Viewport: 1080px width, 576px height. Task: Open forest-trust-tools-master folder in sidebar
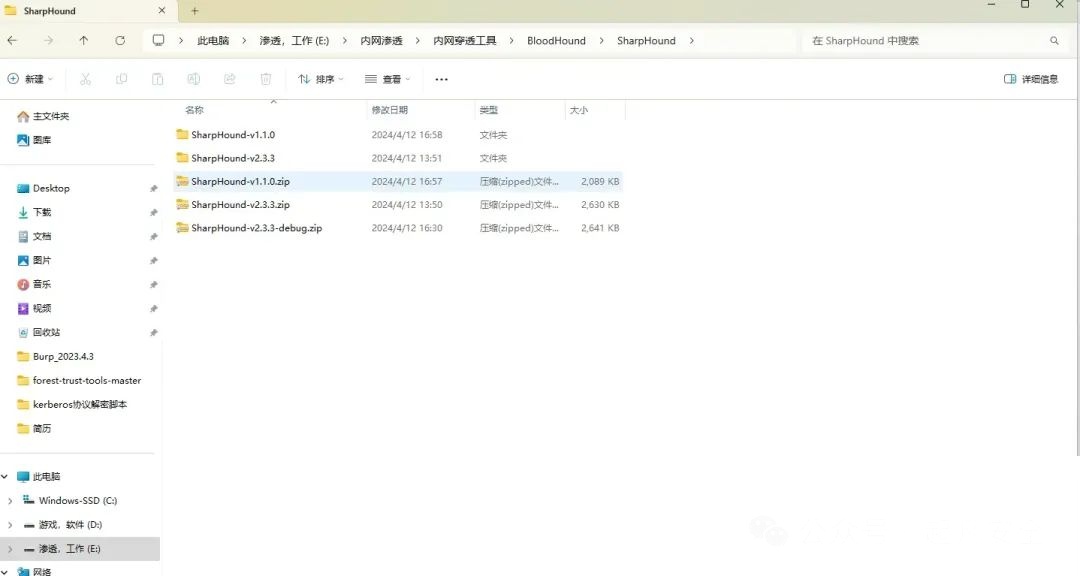click(x=79, y=381)
